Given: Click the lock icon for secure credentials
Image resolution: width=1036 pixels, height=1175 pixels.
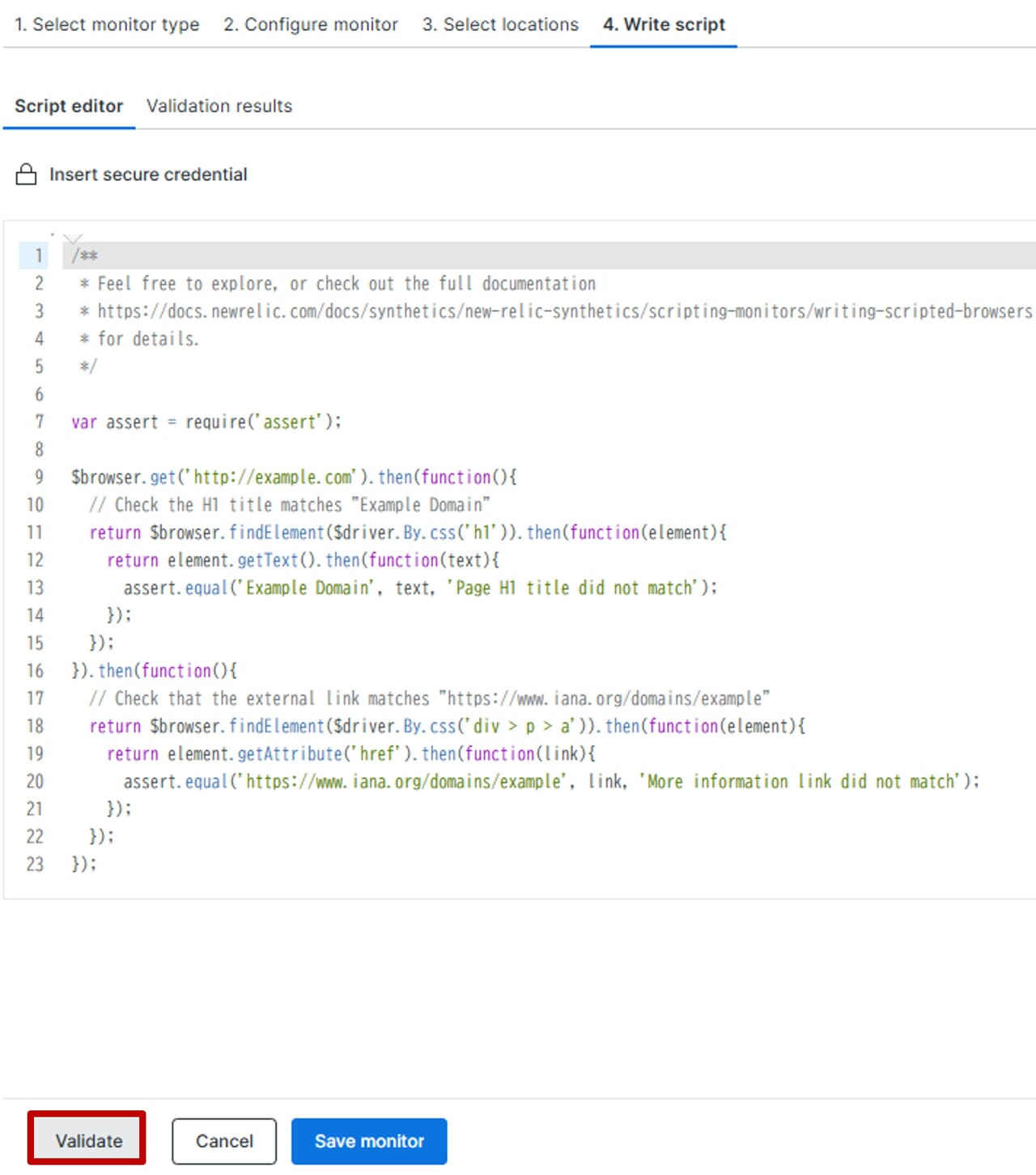Looking at the screenshot, I should pos(26,175).
